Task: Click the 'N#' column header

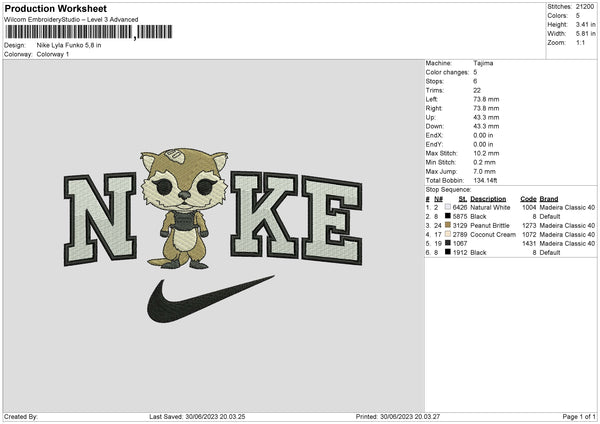Action: [439, 199]
